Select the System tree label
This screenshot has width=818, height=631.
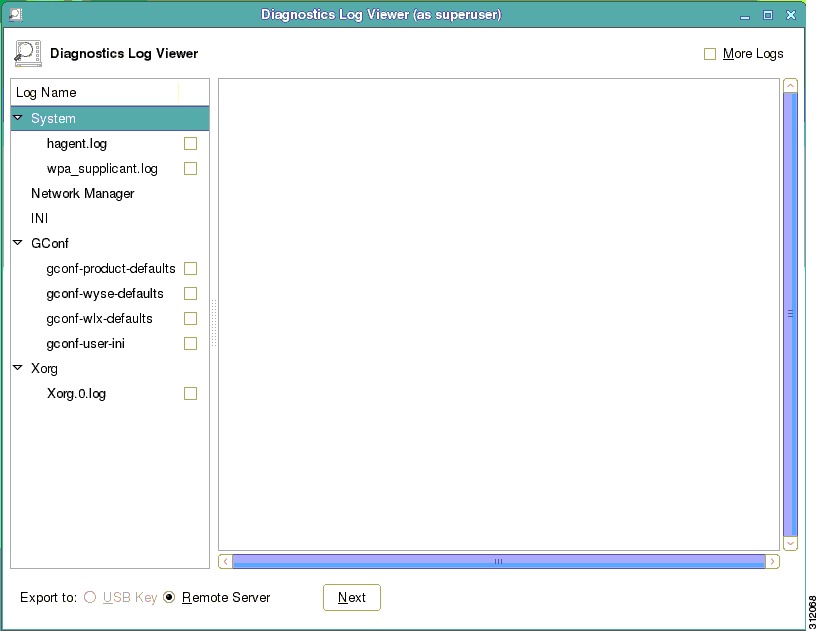53,118
